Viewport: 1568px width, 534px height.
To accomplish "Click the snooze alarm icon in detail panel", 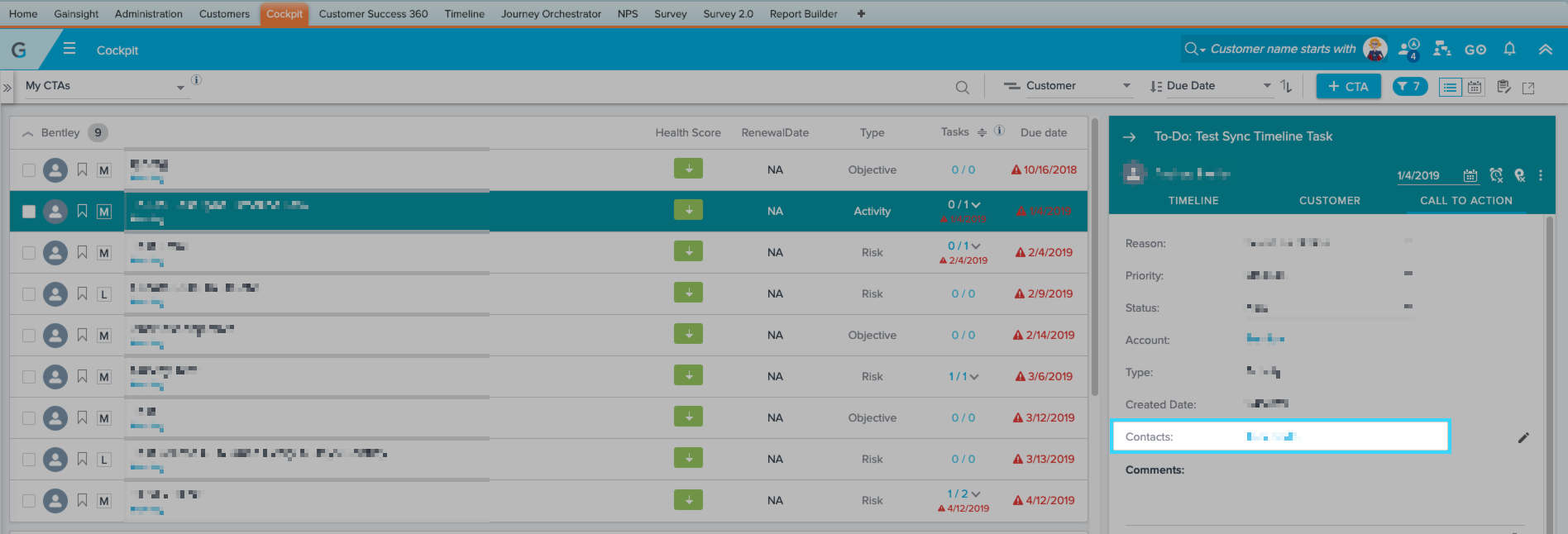I will pos(1496,175).
